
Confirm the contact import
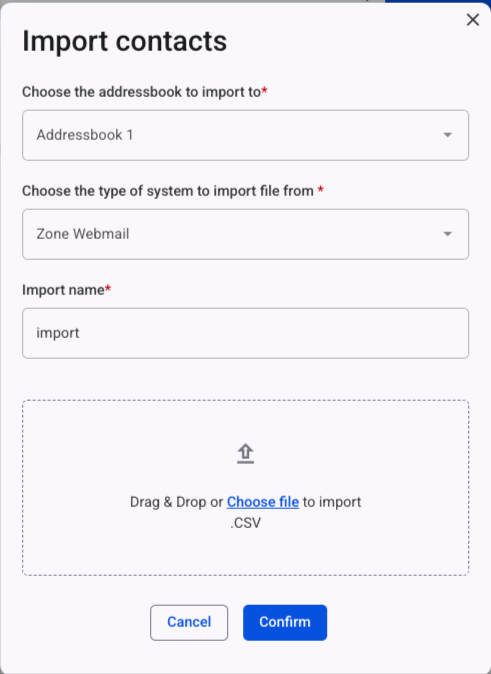pyautogui.click(x=285, y=622)
